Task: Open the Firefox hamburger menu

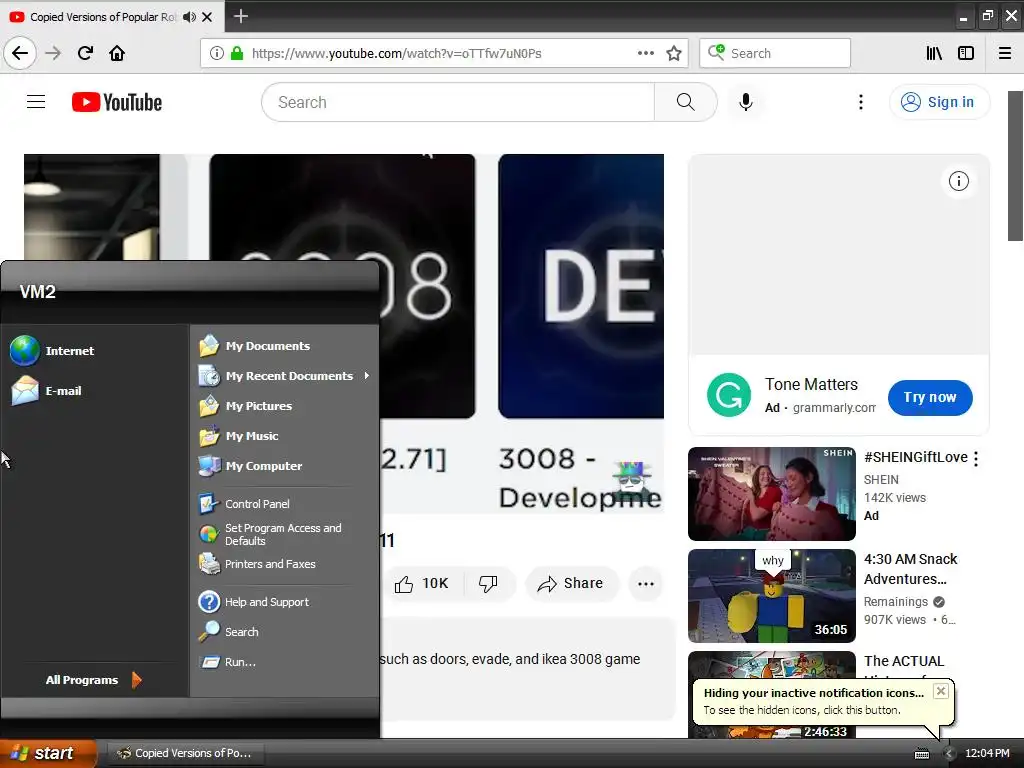Action: (1005, 54)
